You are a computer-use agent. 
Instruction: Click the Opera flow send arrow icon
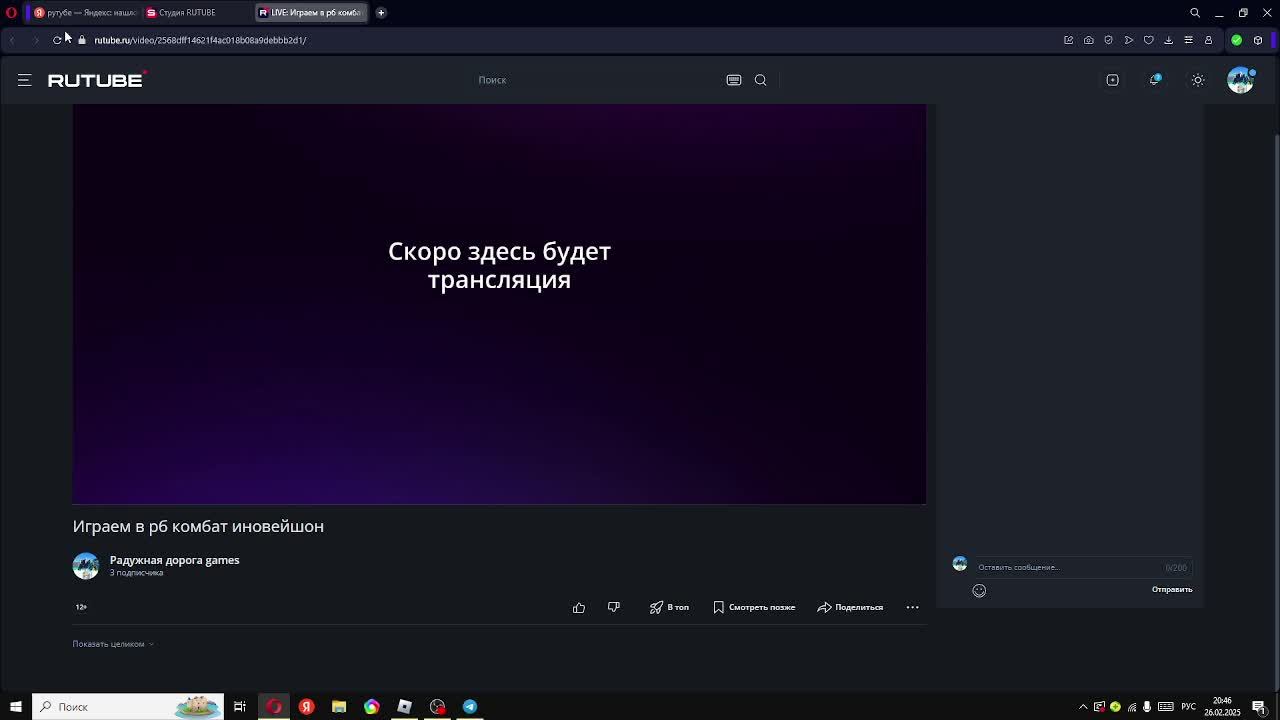[x=1128, y=40]
